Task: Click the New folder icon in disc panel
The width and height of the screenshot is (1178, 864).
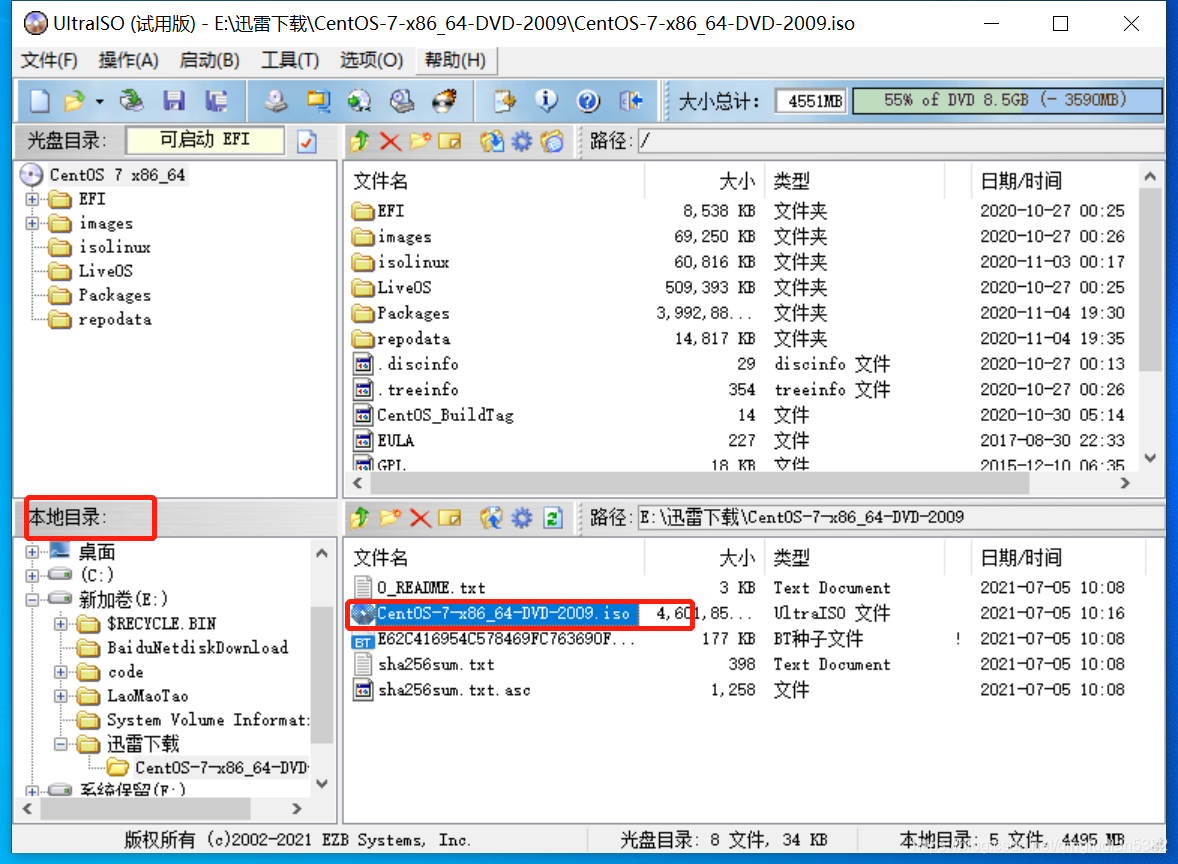Action: point(420,141)
